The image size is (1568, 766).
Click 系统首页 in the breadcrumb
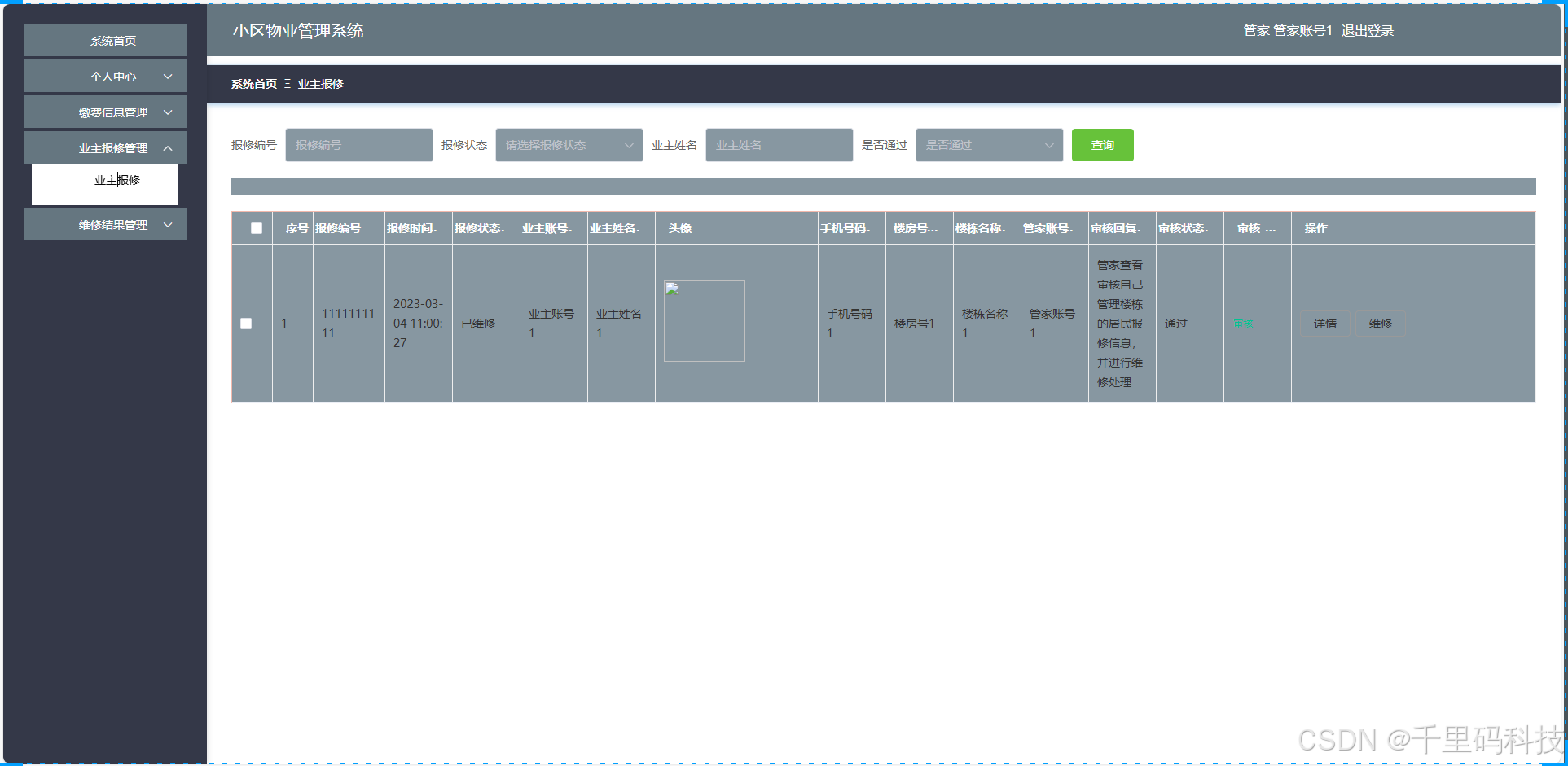[x=254, y=84]
